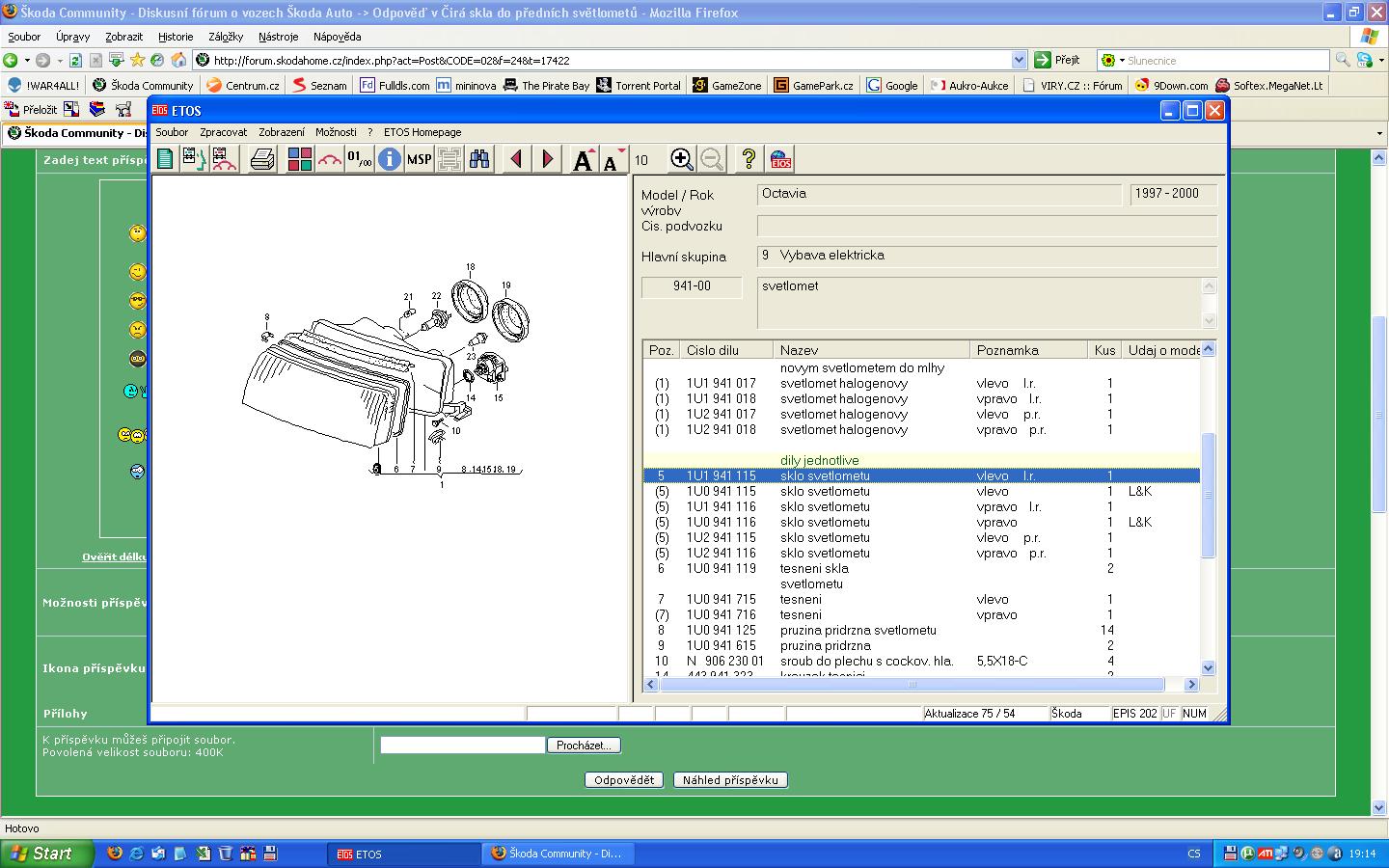Click the bookmark star icon in Firefox
This screenshot has width=1389, height=868.
point(138,60)
